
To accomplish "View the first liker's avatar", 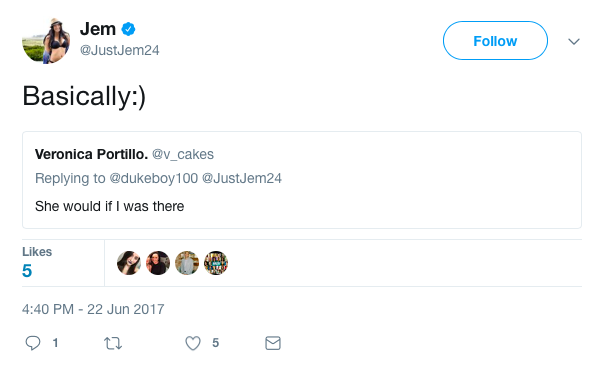I will (129, 263).
